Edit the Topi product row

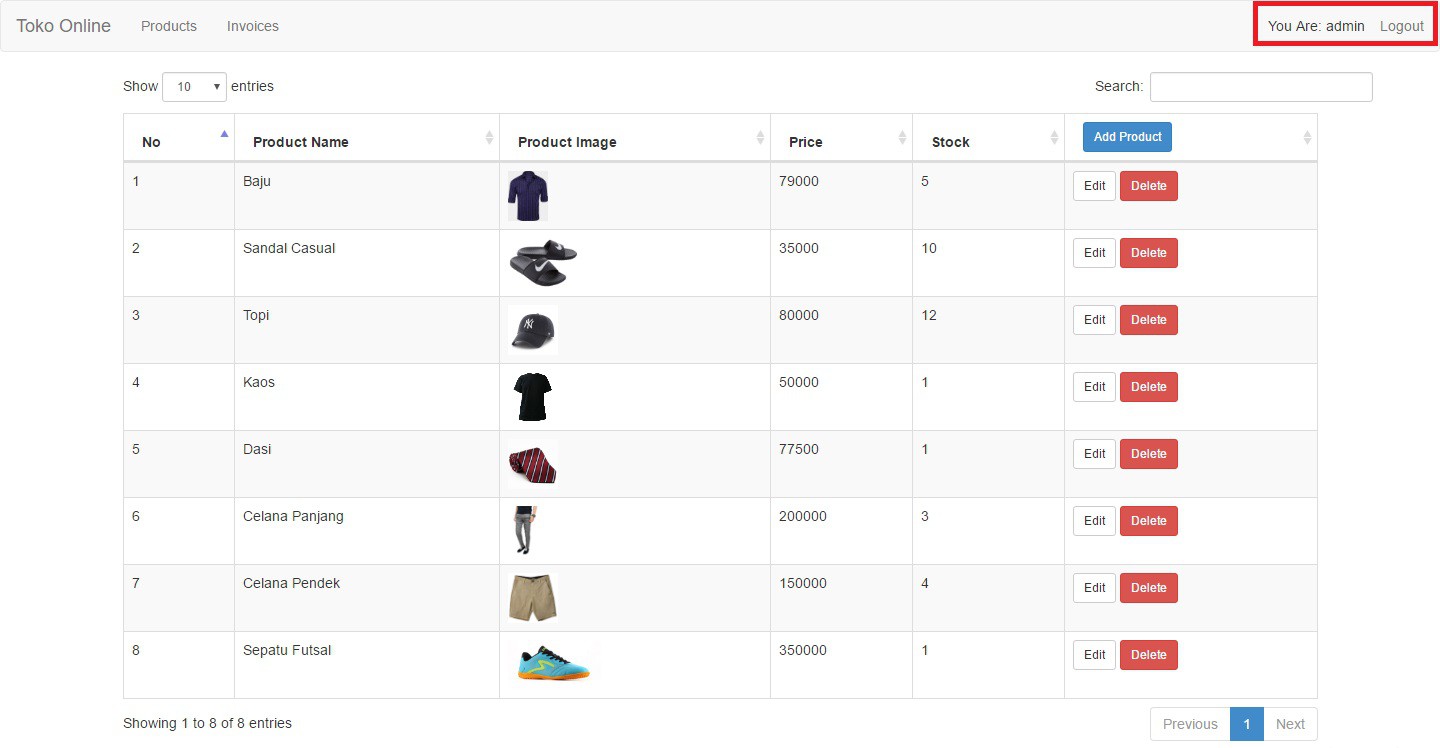1094,320
